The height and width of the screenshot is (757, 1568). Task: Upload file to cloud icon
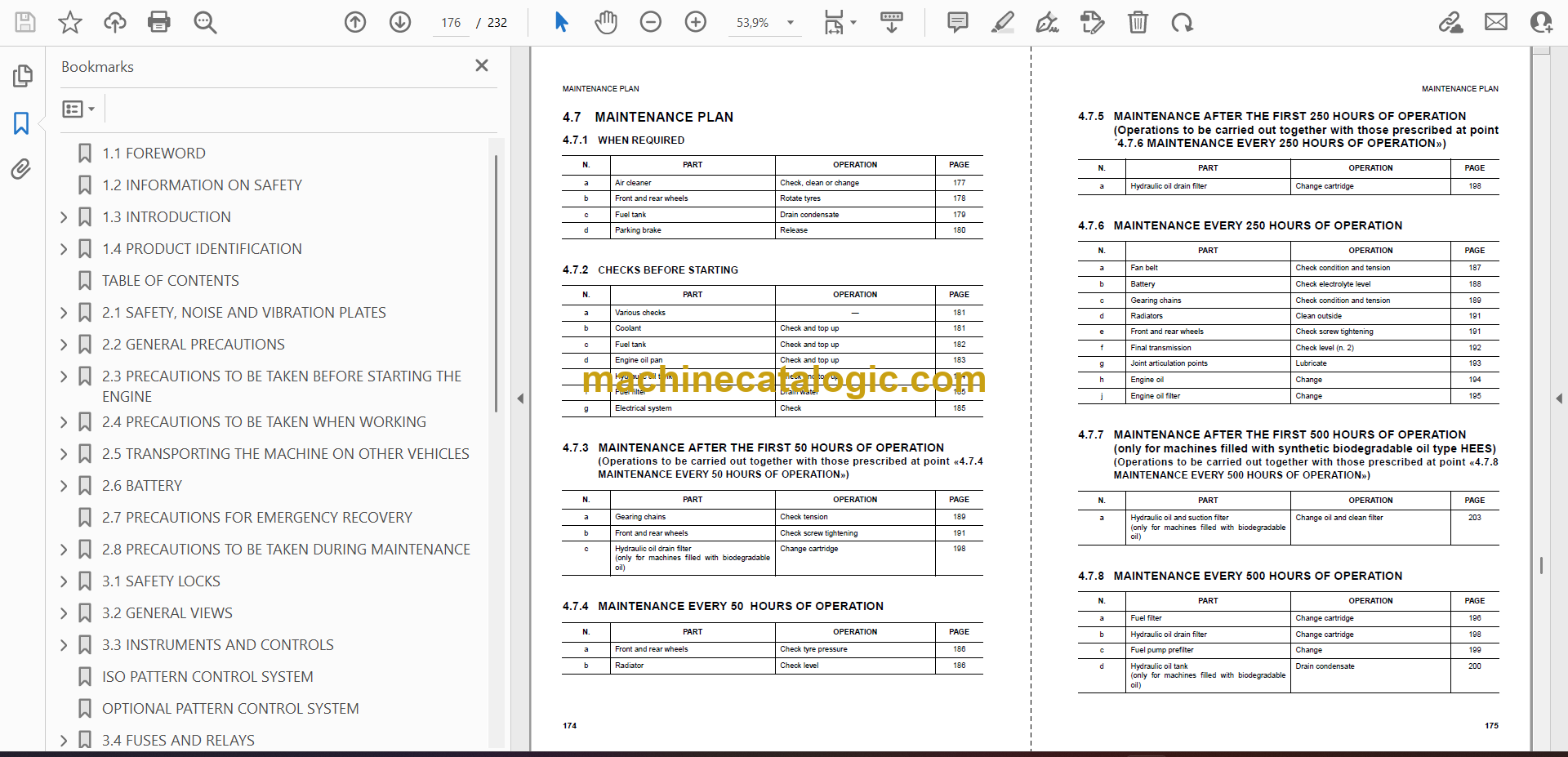[x=115, y=22]
